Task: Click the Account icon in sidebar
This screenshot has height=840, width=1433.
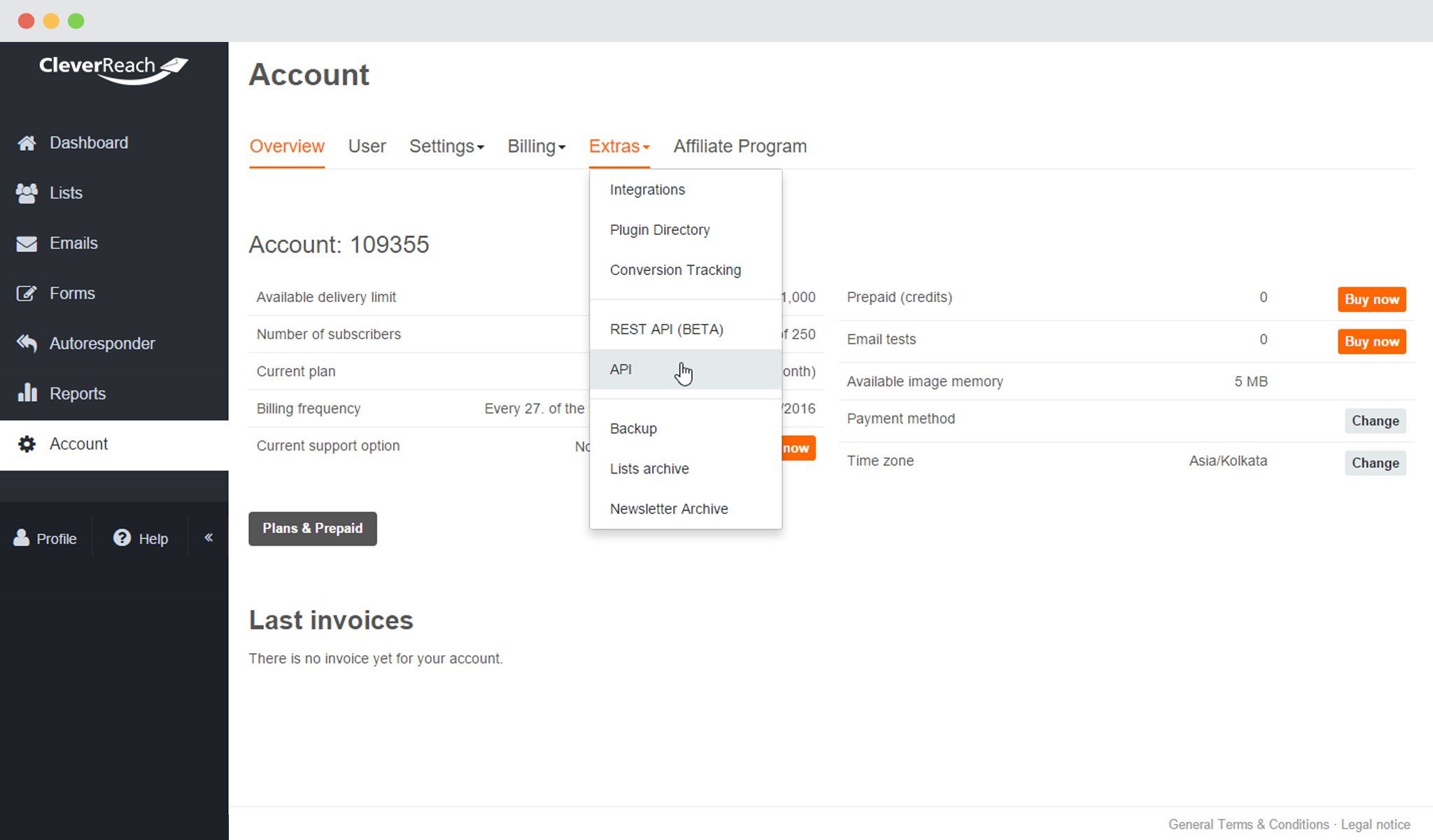Action: (x=27, y=443)
